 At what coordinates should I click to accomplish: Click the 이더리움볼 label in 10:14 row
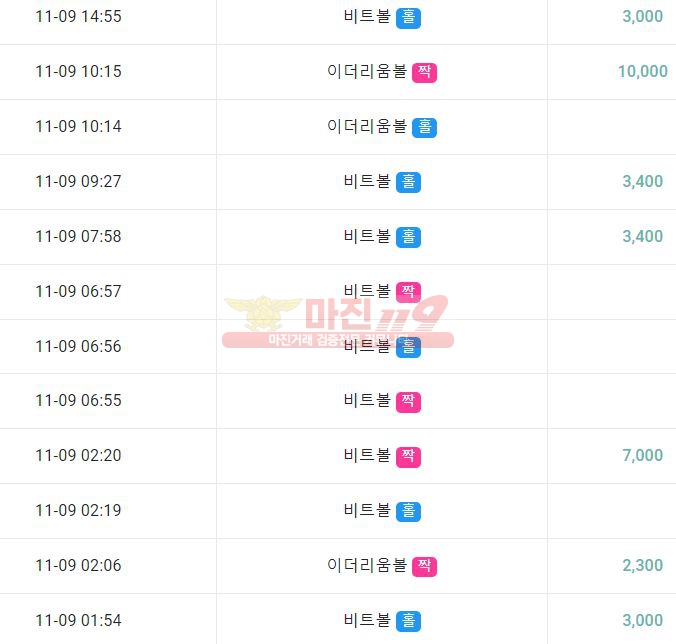pyautogui.click(x=367, y=126)
